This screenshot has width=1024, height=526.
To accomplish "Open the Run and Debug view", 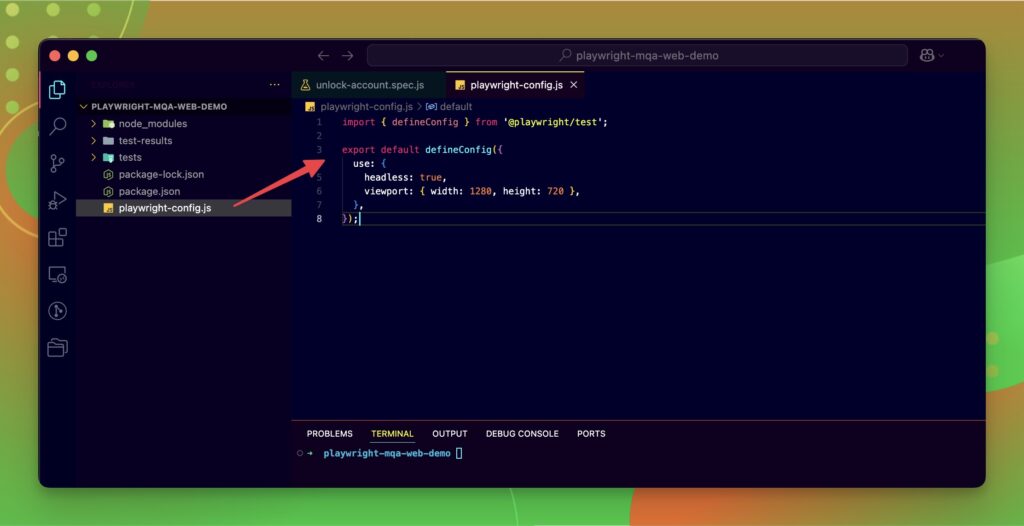I will [x=57, y=200].
